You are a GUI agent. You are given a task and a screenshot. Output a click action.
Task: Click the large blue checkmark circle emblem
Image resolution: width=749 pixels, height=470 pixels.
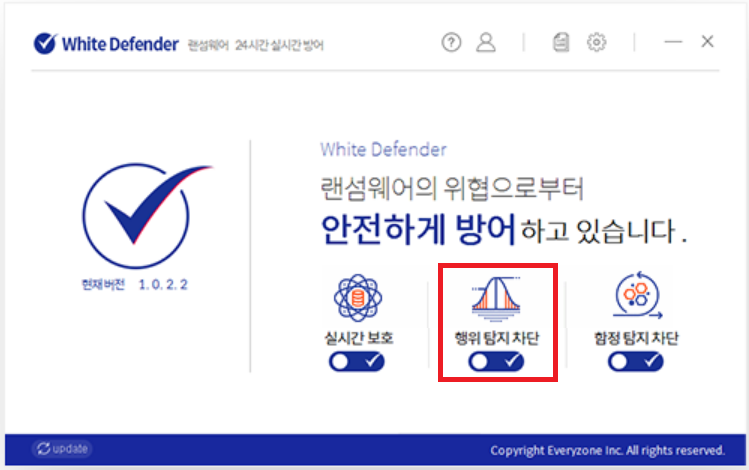(x=142, y=215)
